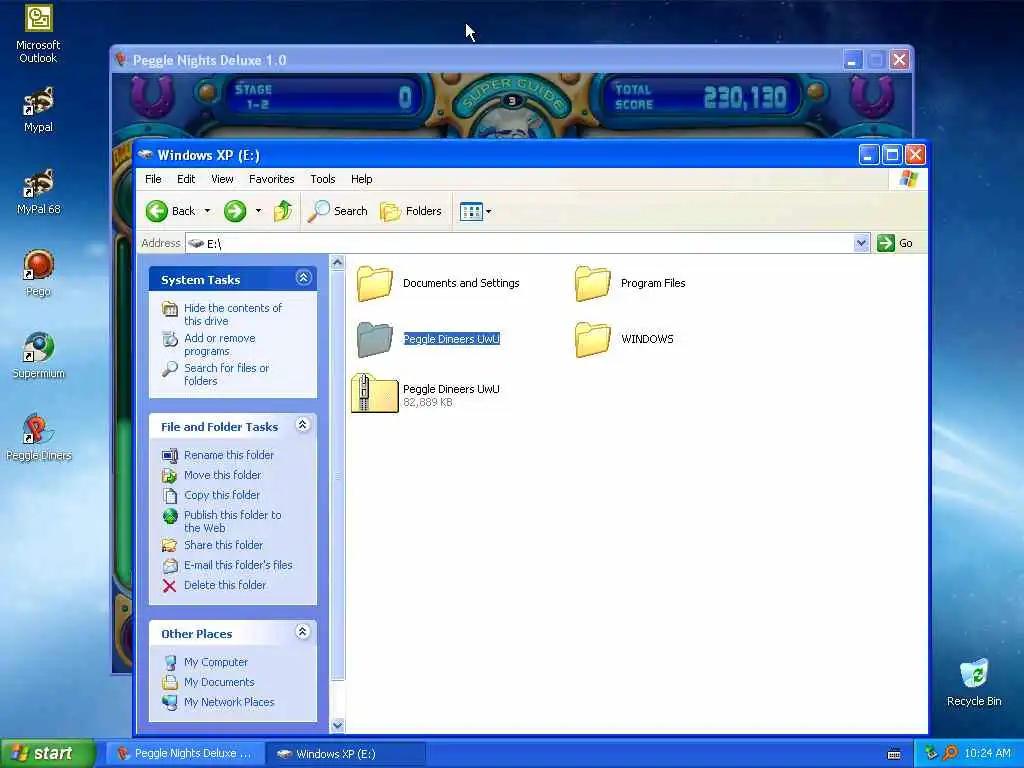Select highlighted Peggle Dineers UwU folder icon

pyautogui.click(x=375, y=340)
